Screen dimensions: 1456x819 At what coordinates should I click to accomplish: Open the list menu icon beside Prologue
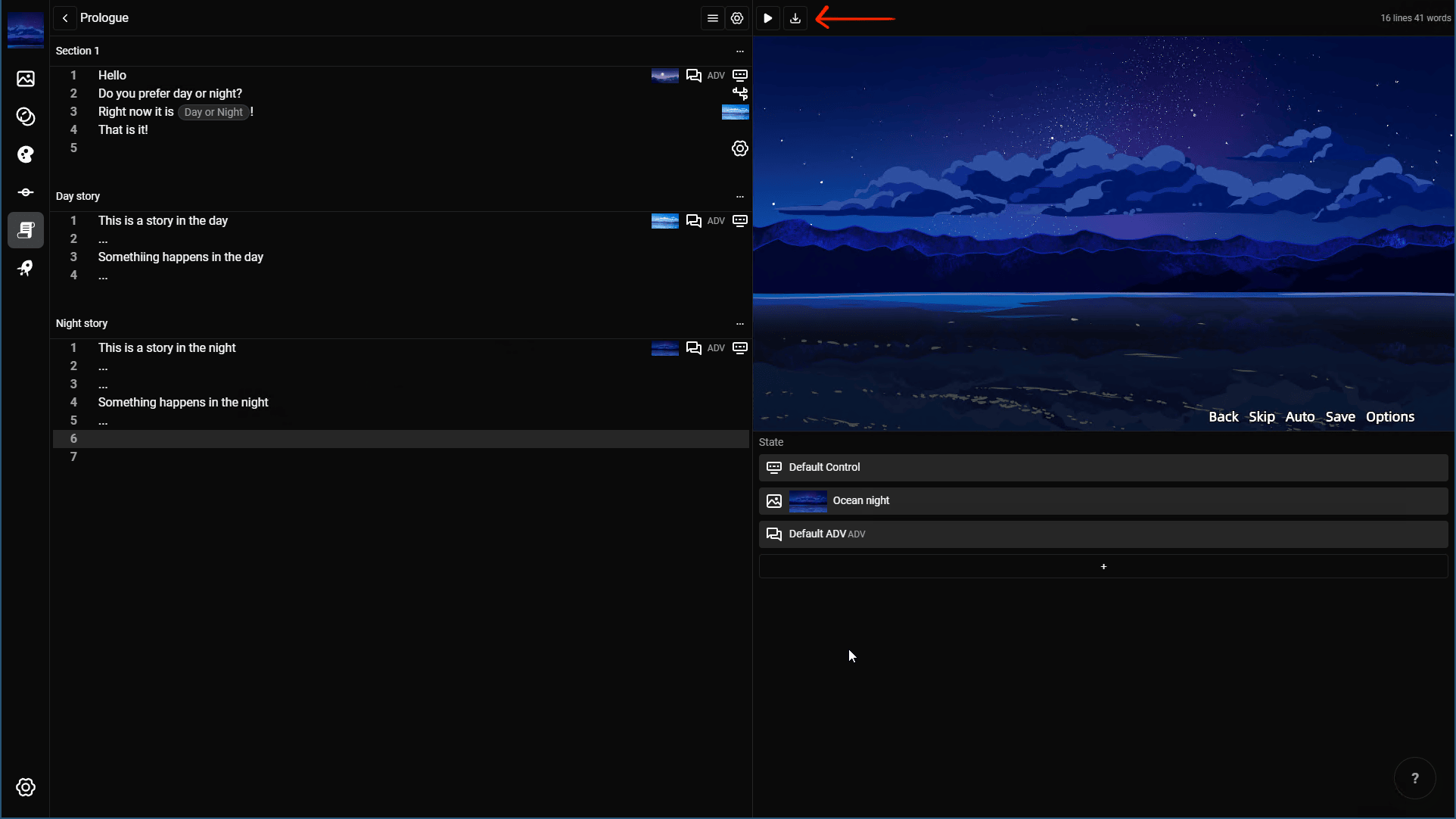[713, 18]
